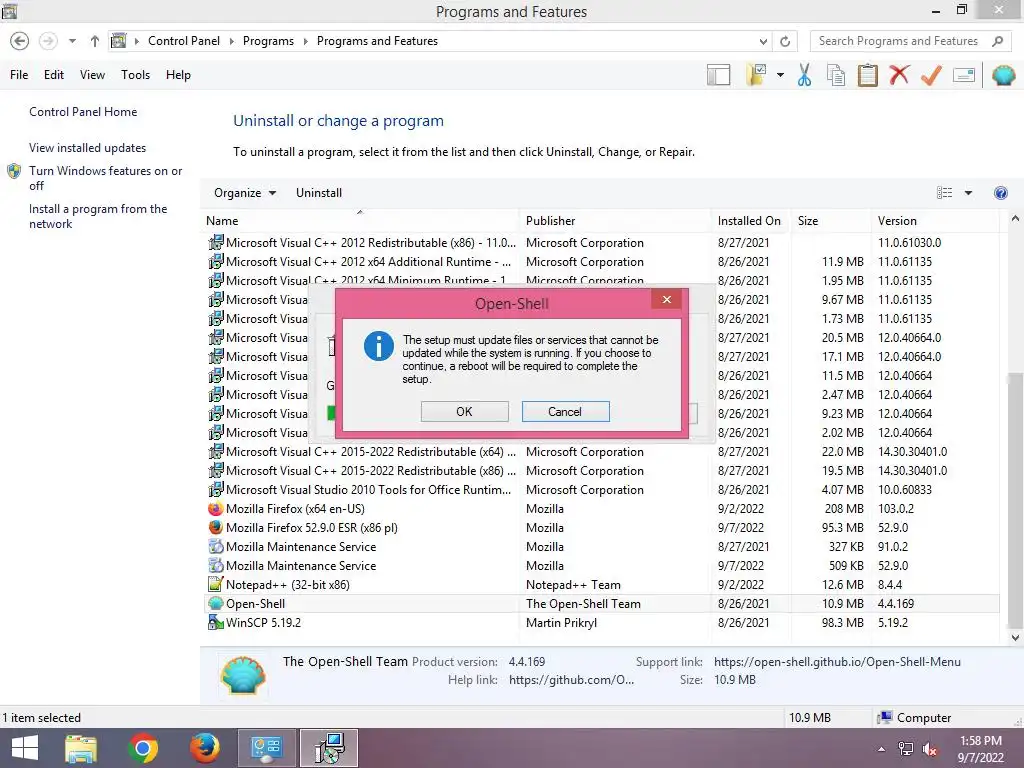Expand the chevron after Programs breadcrumb
Viewport: 1024px width, 768px height.
[305, 41]
